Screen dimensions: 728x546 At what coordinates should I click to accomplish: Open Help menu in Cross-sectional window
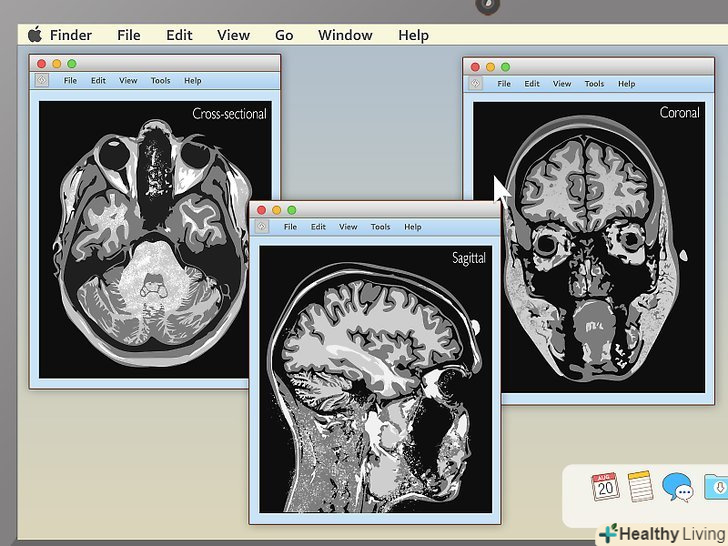192,81
